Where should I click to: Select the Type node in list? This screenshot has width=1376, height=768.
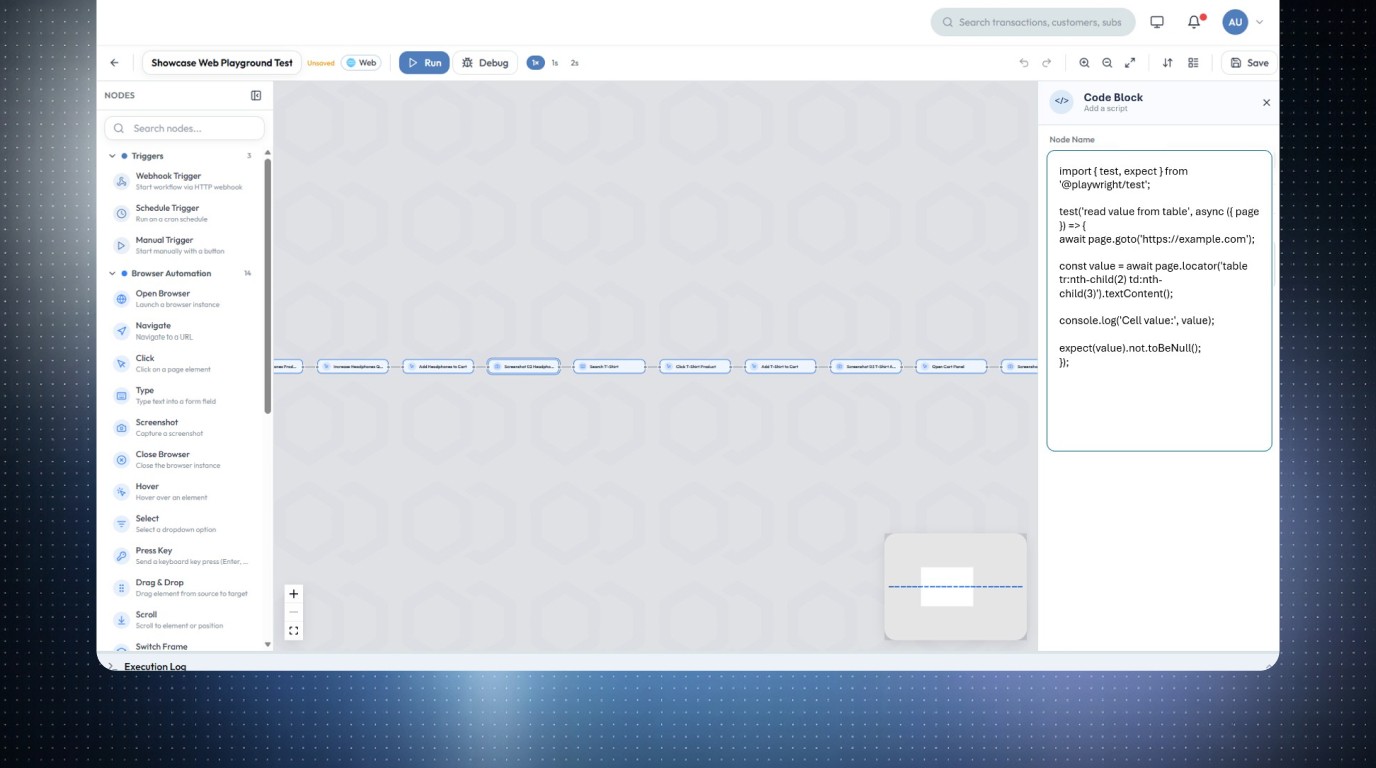coord(185,395)
